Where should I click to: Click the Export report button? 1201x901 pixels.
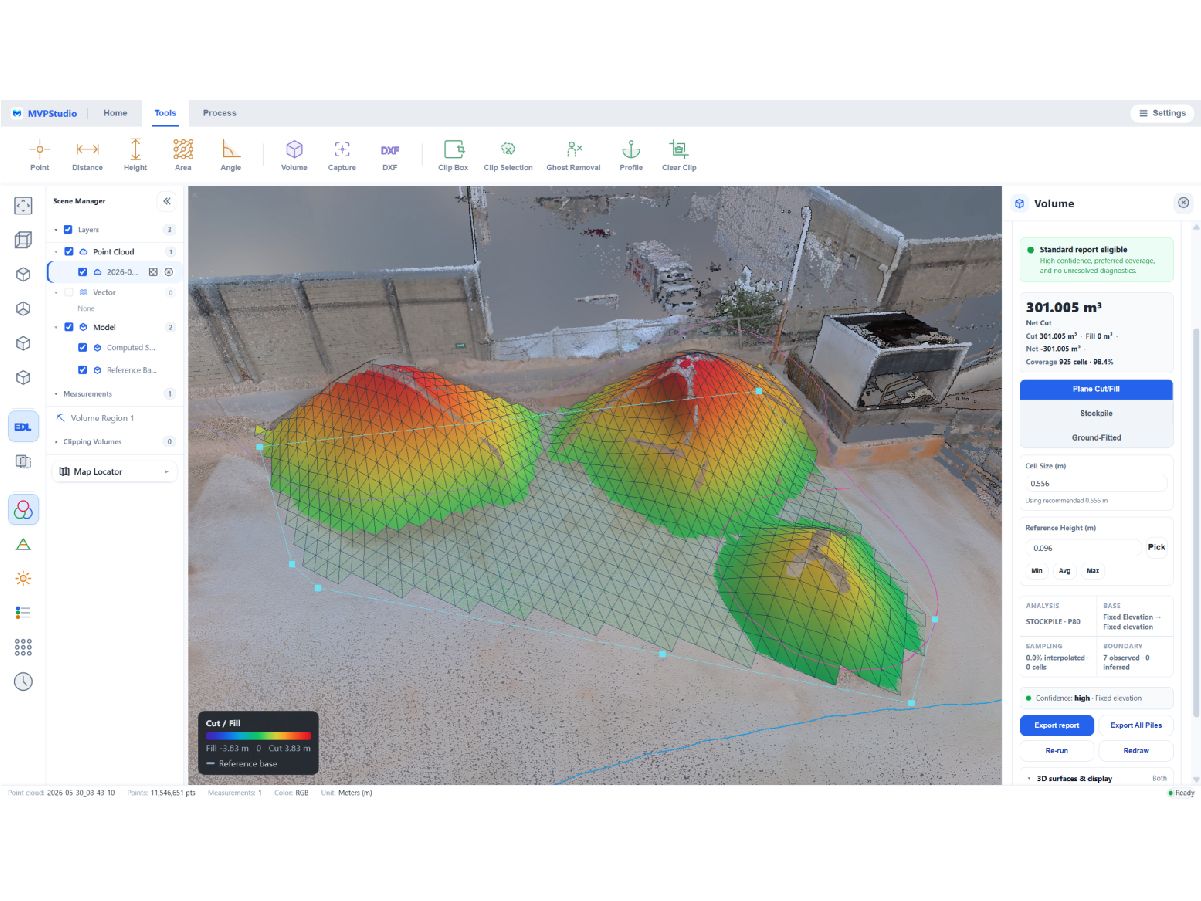pos(1056,725)
